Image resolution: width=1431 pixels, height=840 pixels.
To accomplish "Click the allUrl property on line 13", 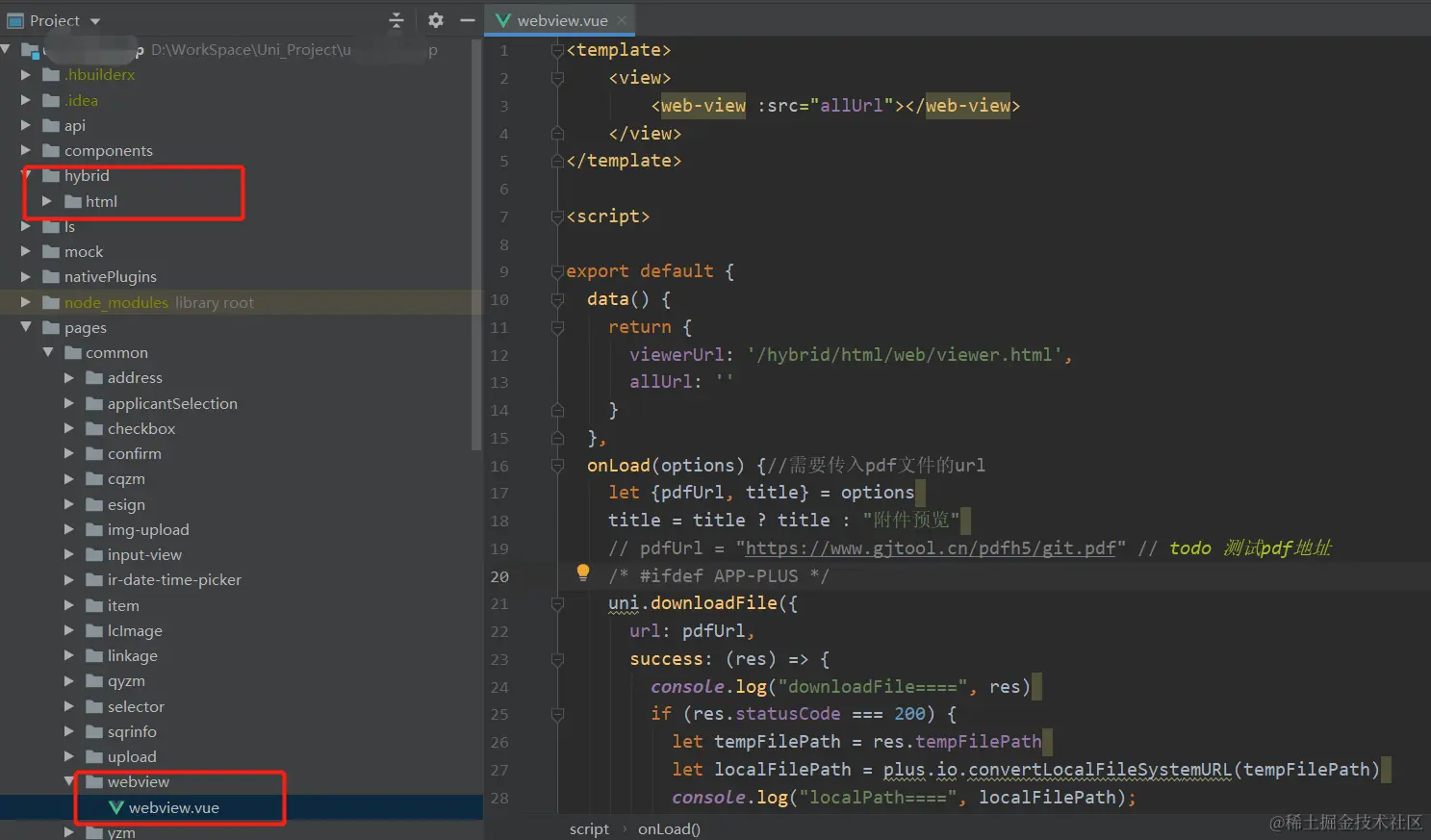I will coord(661,382).
